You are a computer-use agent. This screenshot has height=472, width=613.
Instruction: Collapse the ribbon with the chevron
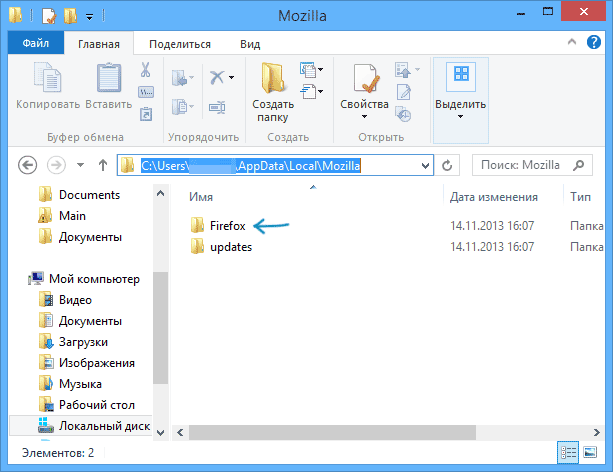click(572, 41)
